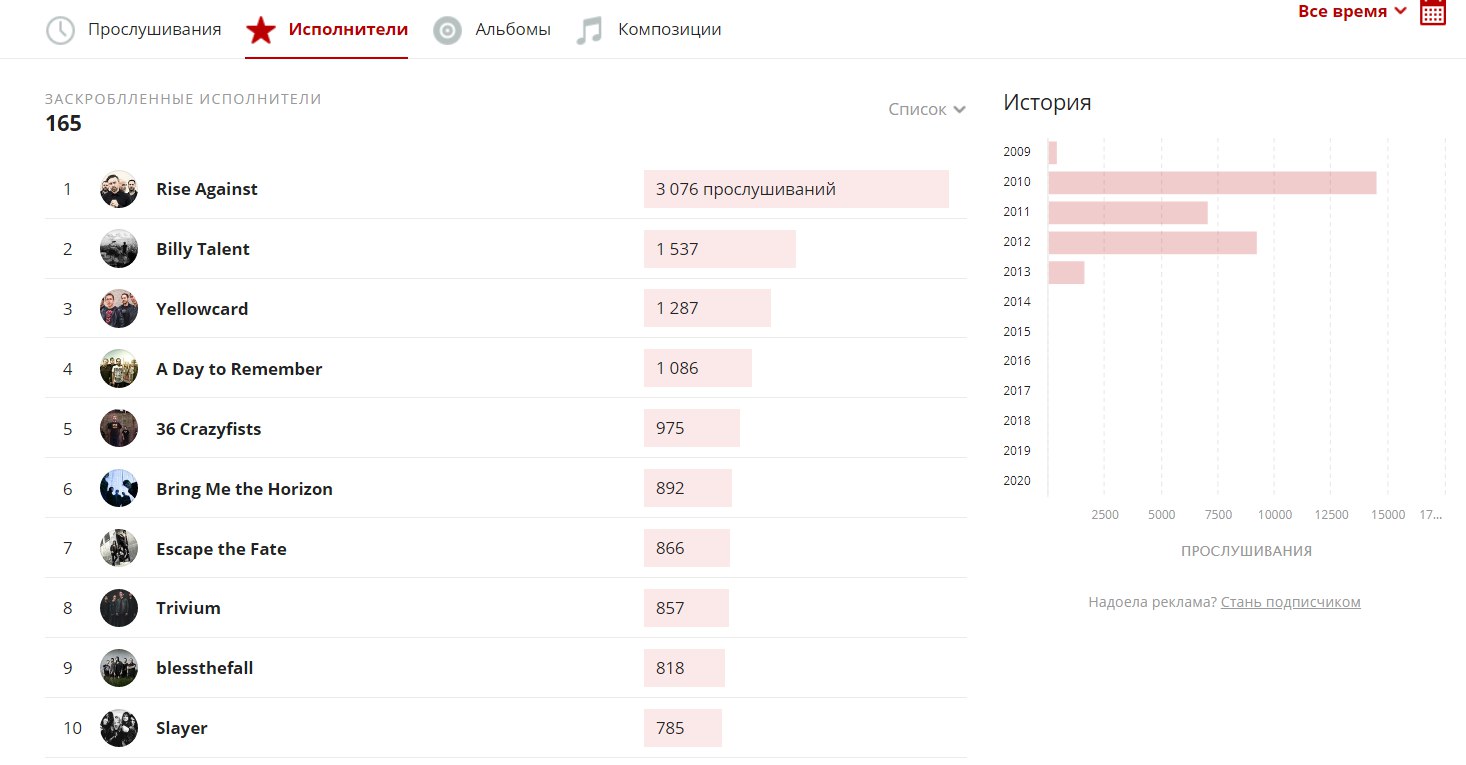Click Yellowcard artist avatar

119,309
